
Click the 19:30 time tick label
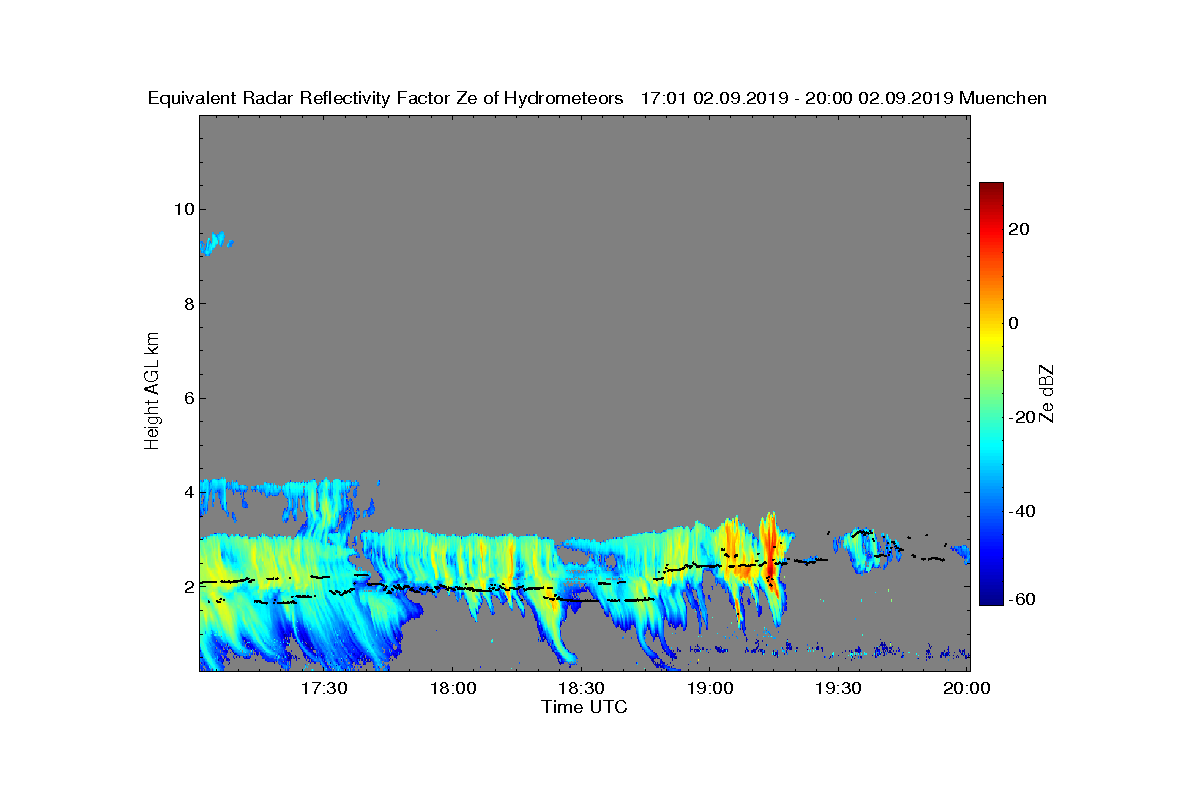click(x=839, y=689)
